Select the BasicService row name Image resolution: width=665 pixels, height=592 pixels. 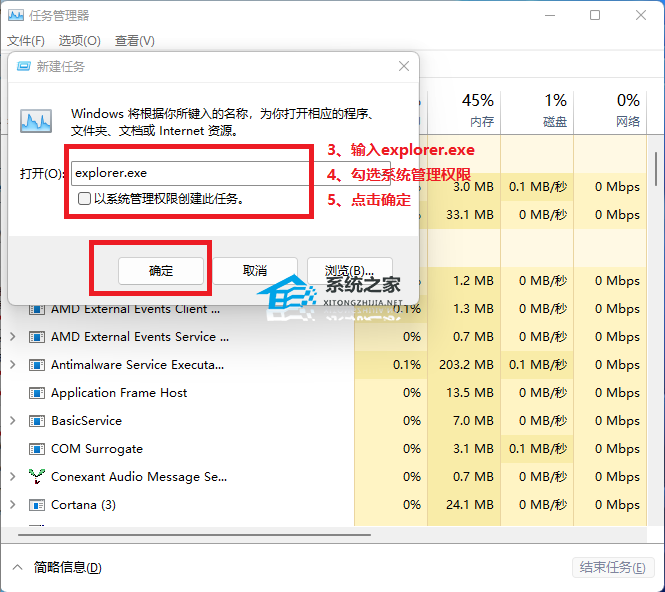tap(87, 421)
